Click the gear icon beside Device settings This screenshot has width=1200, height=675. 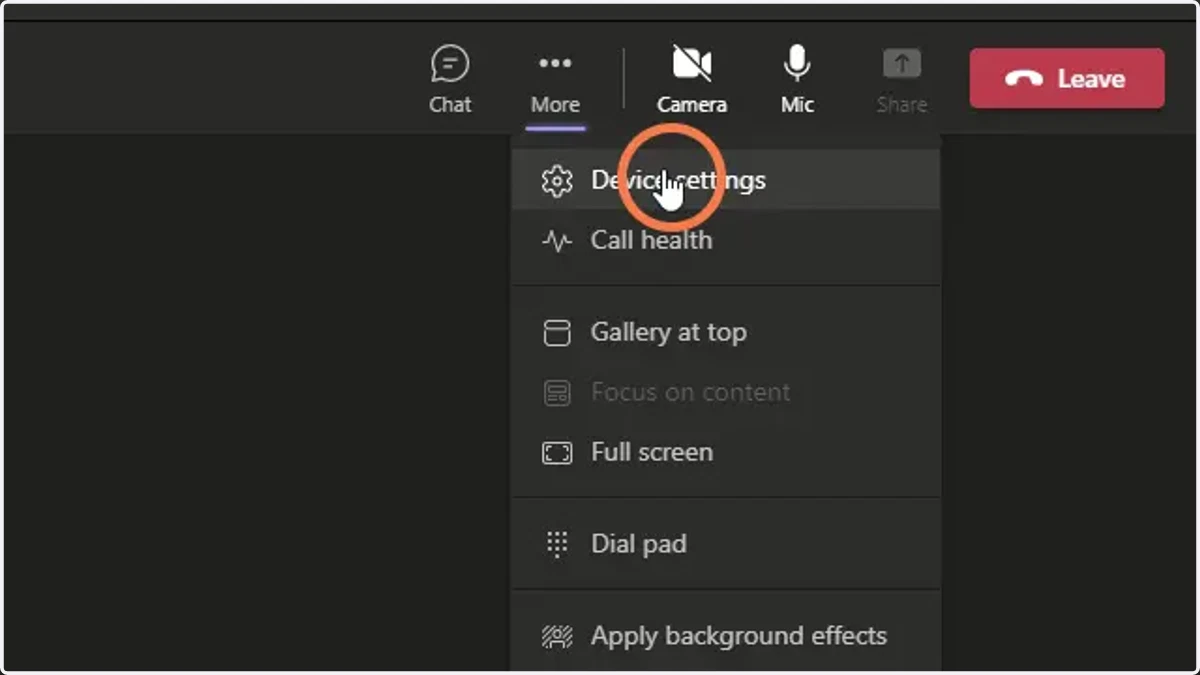pyautogui.click(x=557, y=181)
